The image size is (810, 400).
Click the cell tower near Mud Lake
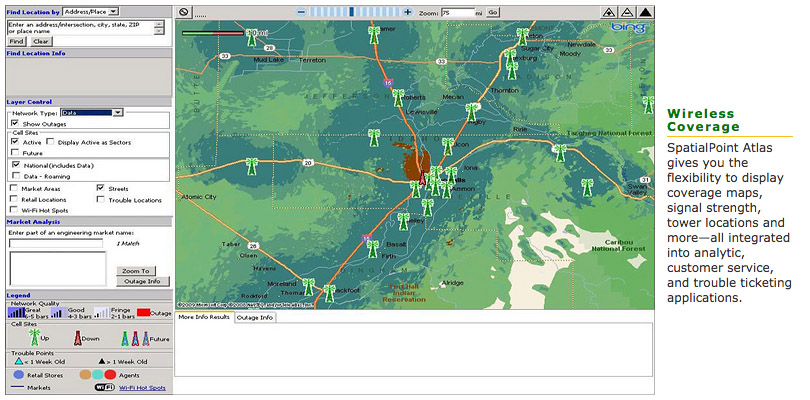pyautogui.click(x=252, y=38)
